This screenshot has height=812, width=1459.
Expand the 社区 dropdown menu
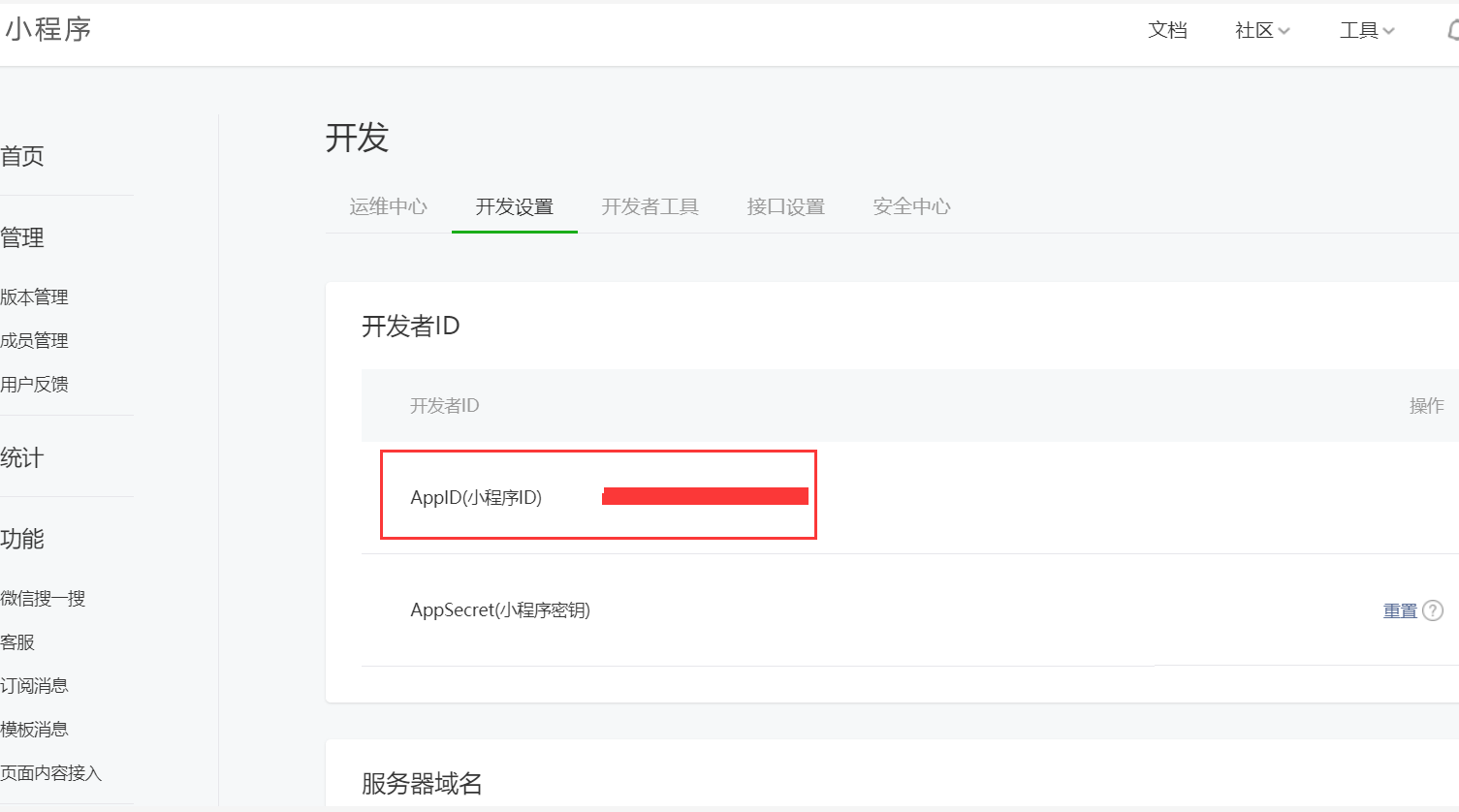(x=1262, y=30)
